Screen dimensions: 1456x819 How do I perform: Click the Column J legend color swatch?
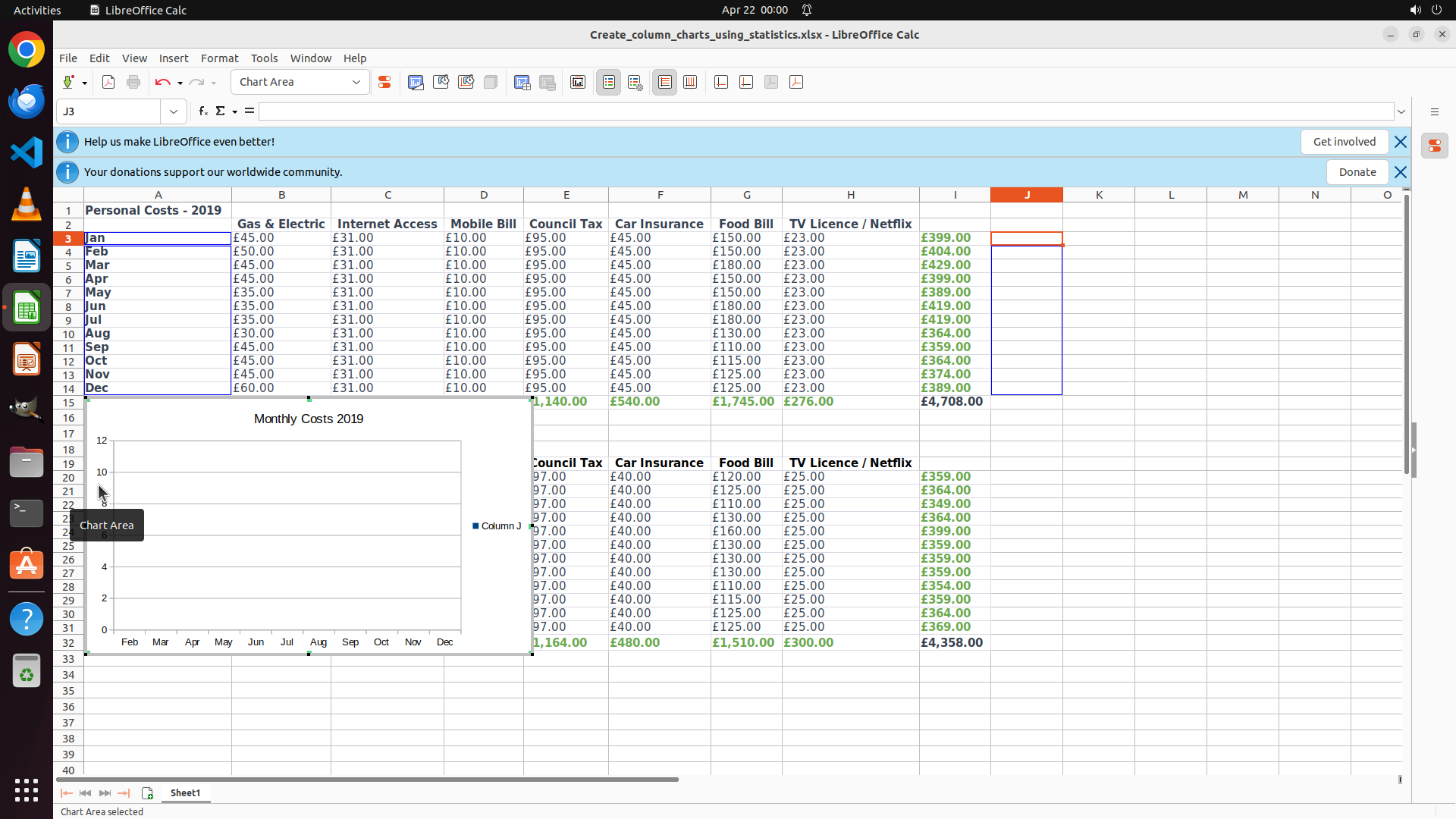pyautogui.click(x=475, y=526)
